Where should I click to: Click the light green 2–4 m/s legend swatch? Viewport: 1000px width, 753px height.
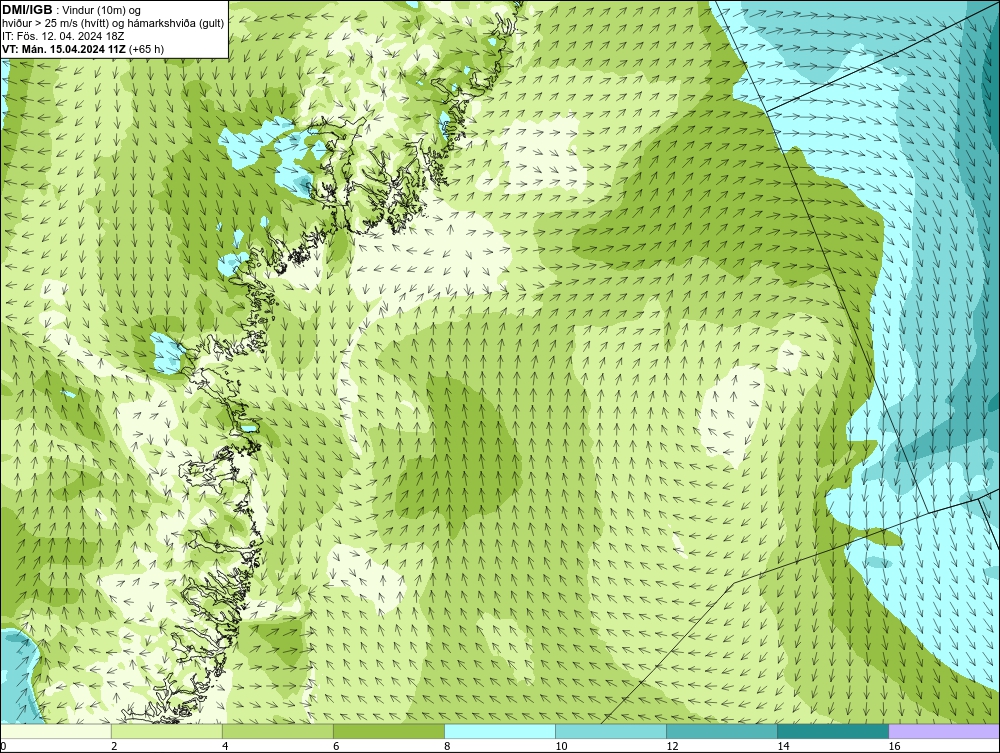(166, 731)
